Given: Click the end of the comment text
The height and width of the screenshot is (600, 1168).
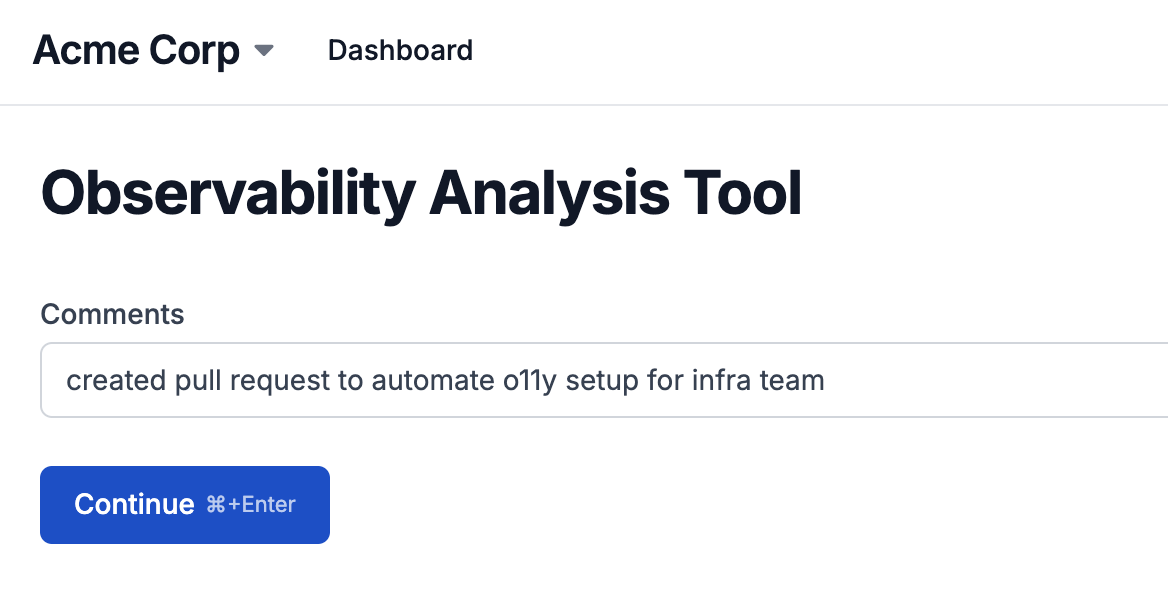Looking at the screenshot, I should pyautogui.click(x=825, y=380).
